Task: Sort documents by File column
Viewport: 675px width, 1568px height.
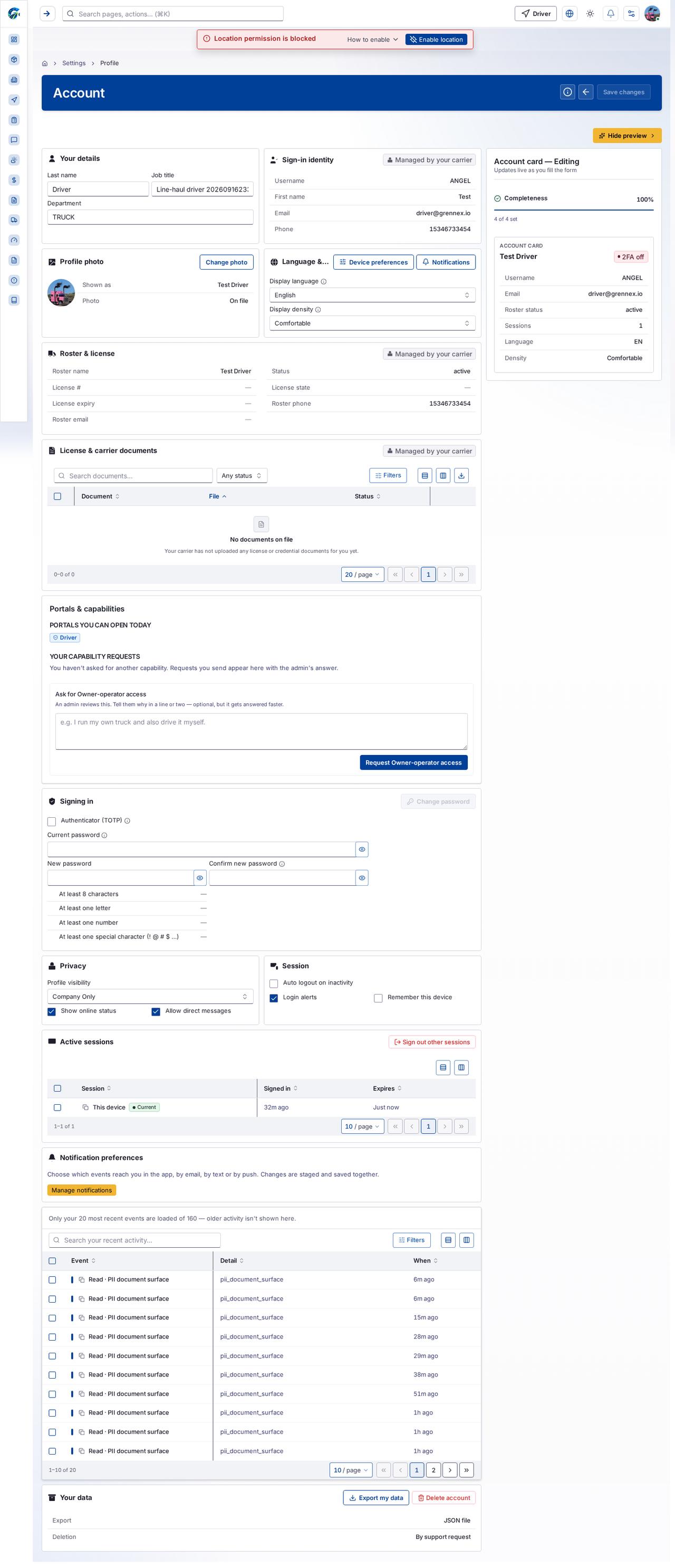Action: click(217, 496)
